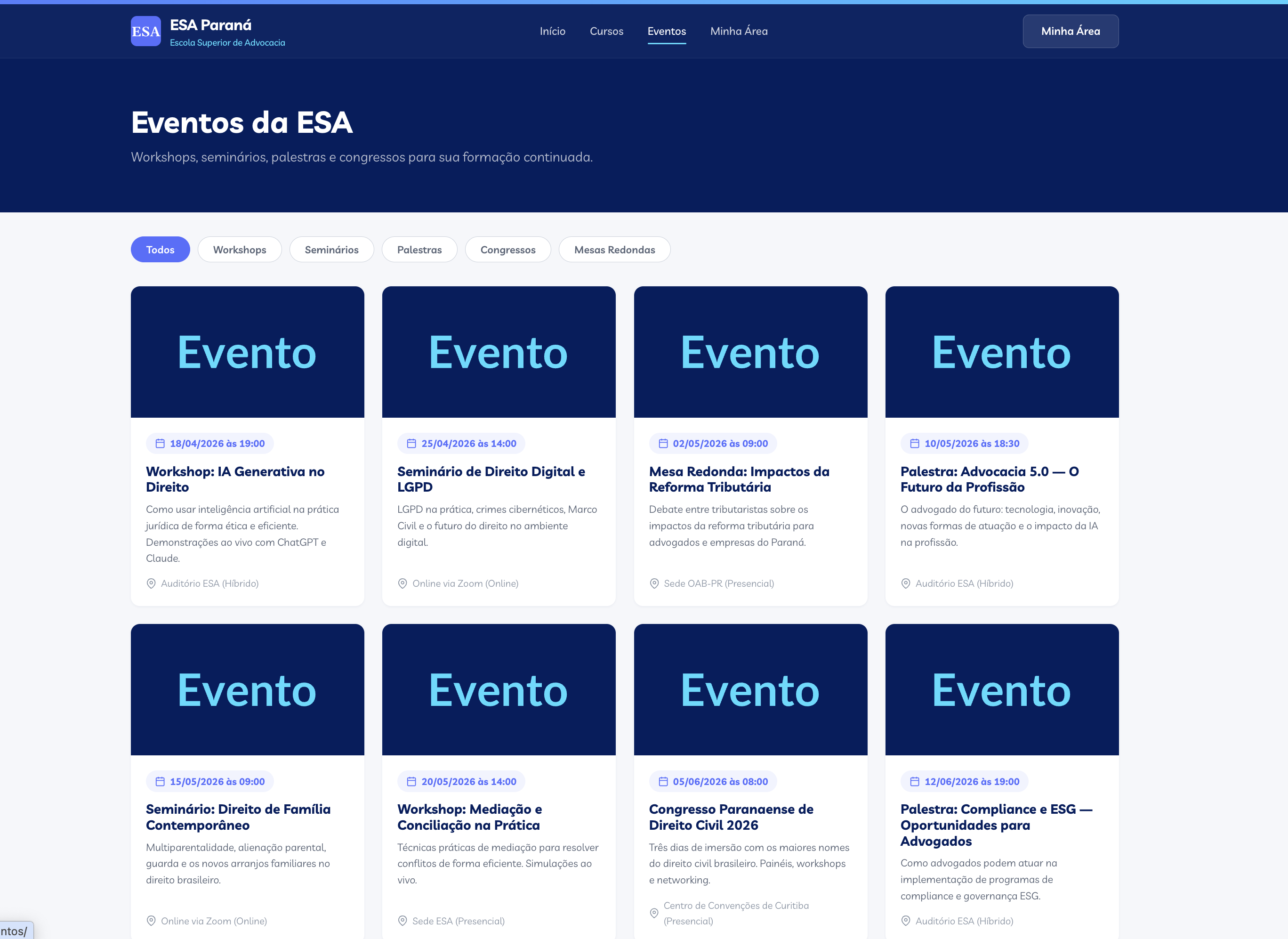Image resolution: width=1288 pixels, height=939 pixels.
Task: Enable the Workshops filter
Action: (239, 250)
